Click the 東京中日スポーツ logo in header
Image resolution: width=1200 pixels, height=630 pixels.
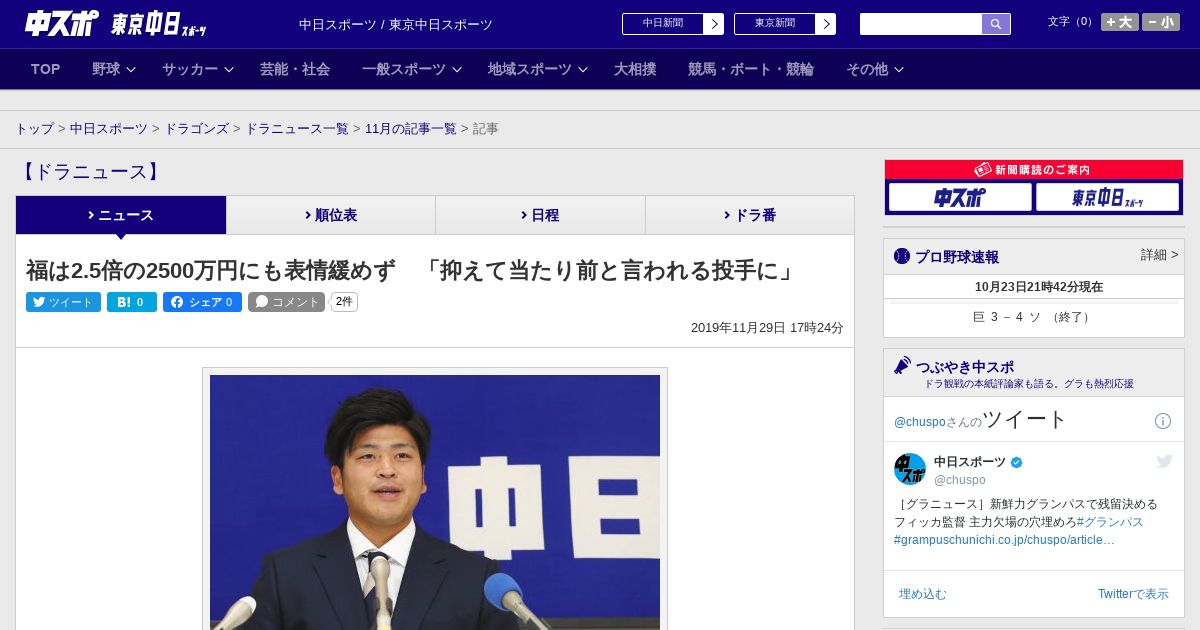(158, 24)
